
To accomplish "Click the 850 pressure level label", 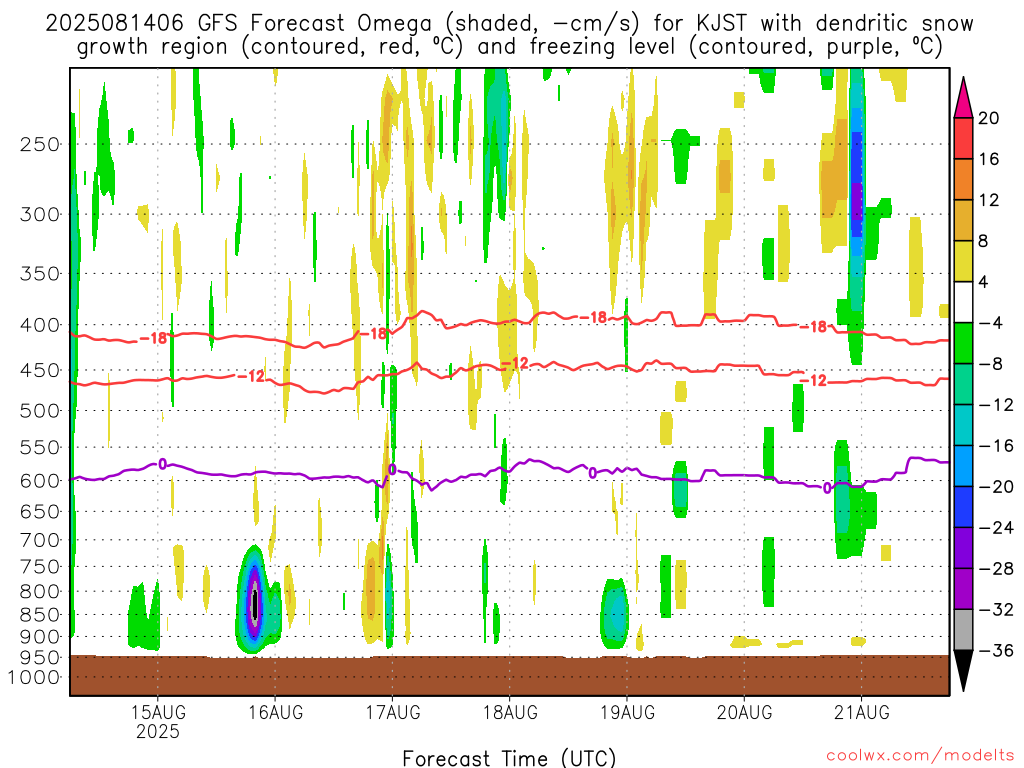I will [40, 615].
